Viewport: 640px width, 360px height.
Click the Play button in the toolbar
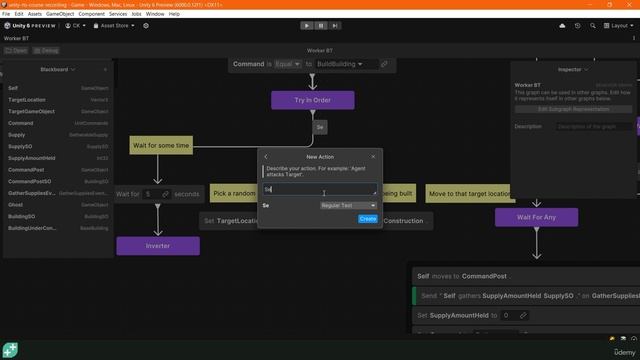point(307,26)
